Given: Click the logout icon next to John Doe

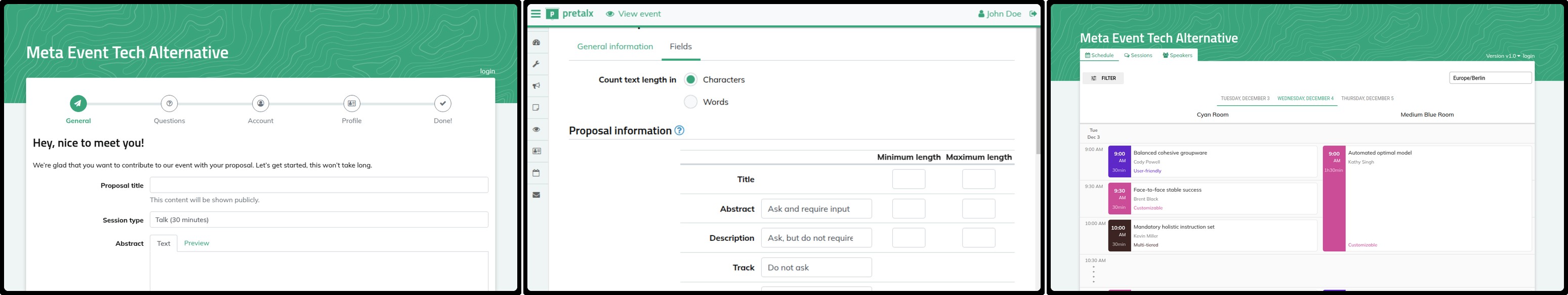Looking at the screenshot, I should (x=1033, y=13).
